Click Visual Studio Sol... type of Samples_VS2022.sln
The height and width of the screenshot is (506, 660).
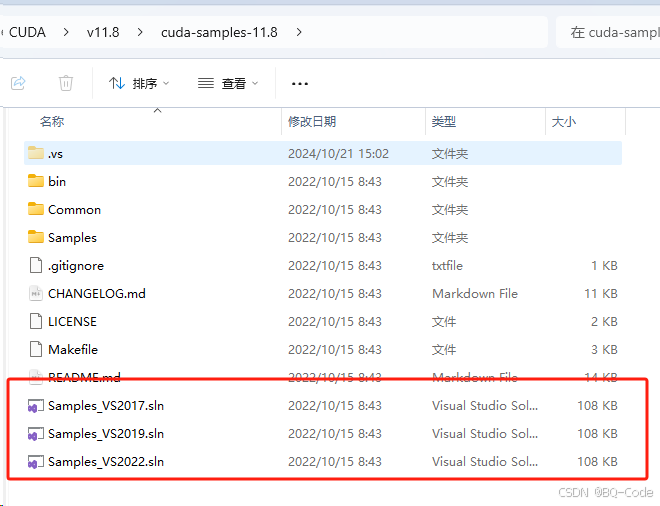point(485,462)
